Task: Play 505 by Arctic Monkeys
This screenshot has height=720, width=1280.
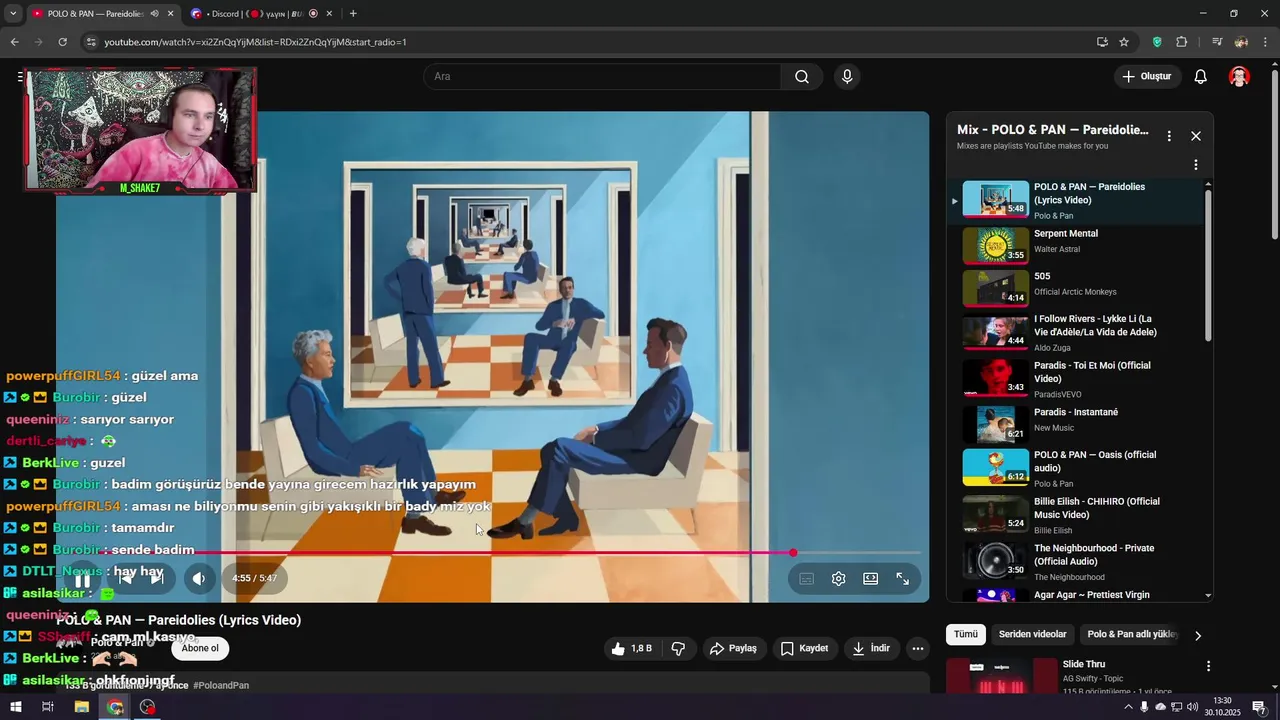Action: (x=1075, y=288)
